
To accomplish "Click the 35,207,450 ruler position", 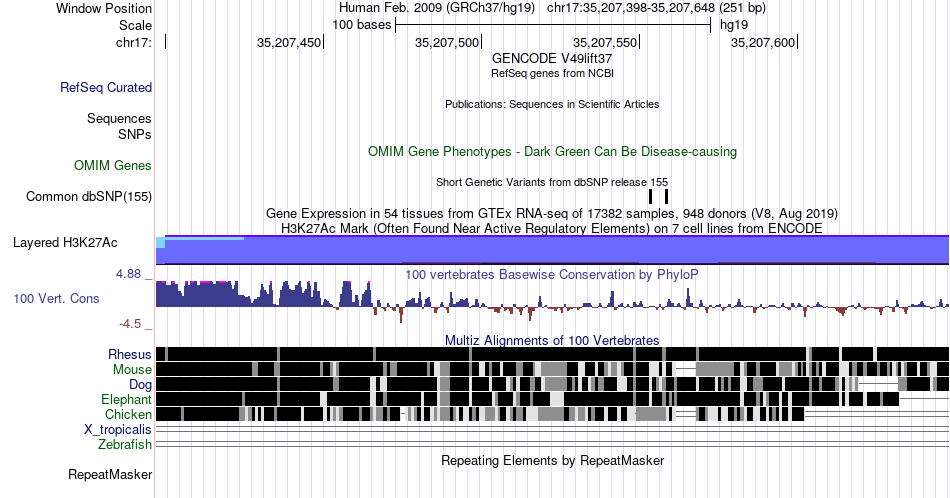I will tap(289, 42).
